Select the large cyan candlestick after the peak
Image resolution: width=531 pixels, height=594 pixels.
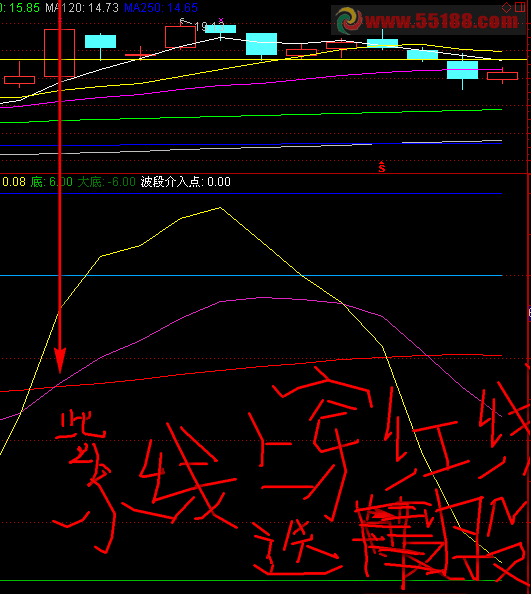(x=261, y=44)
